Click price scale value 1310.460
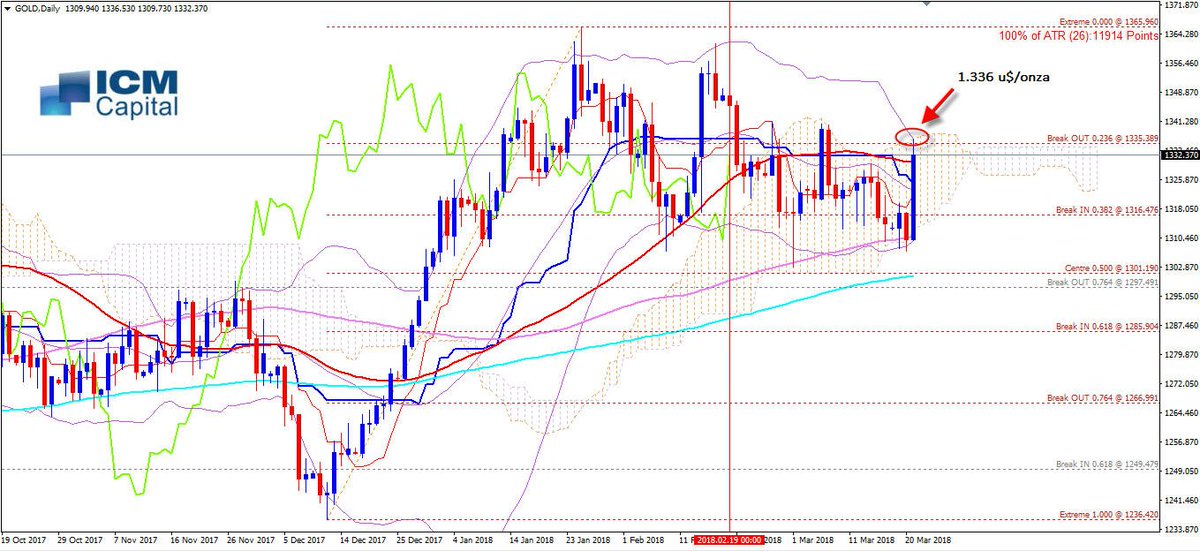 click(x=1181, y=238)
